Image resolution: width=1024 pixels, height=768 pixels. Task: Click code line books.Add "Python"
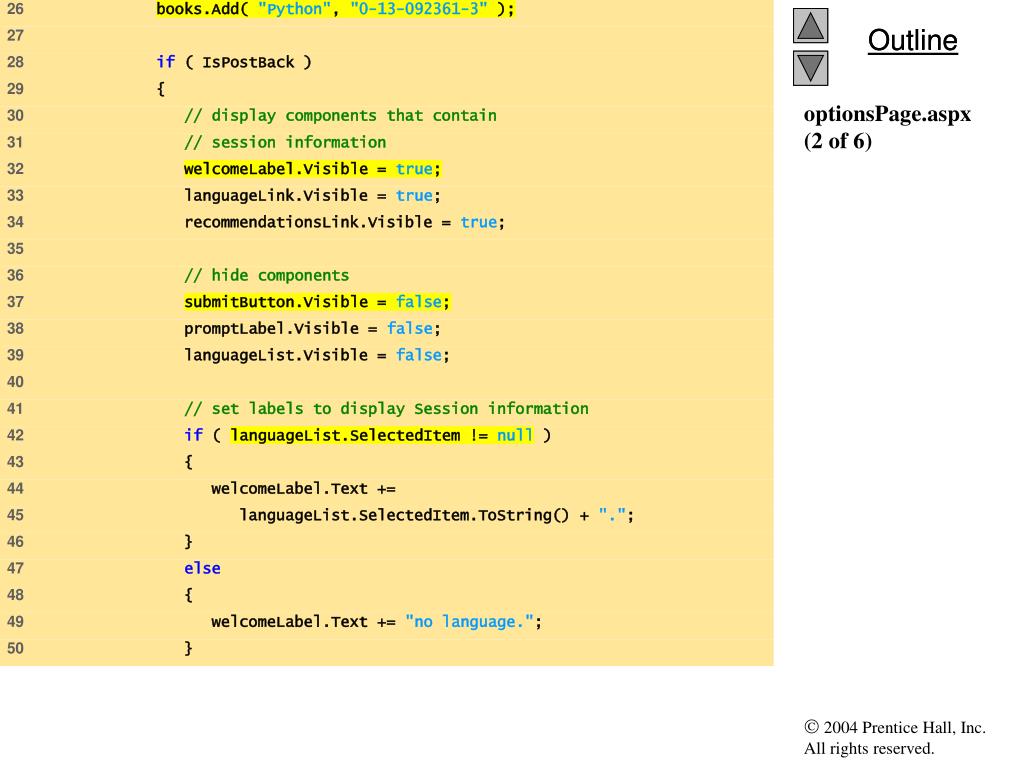coord(335,9)
